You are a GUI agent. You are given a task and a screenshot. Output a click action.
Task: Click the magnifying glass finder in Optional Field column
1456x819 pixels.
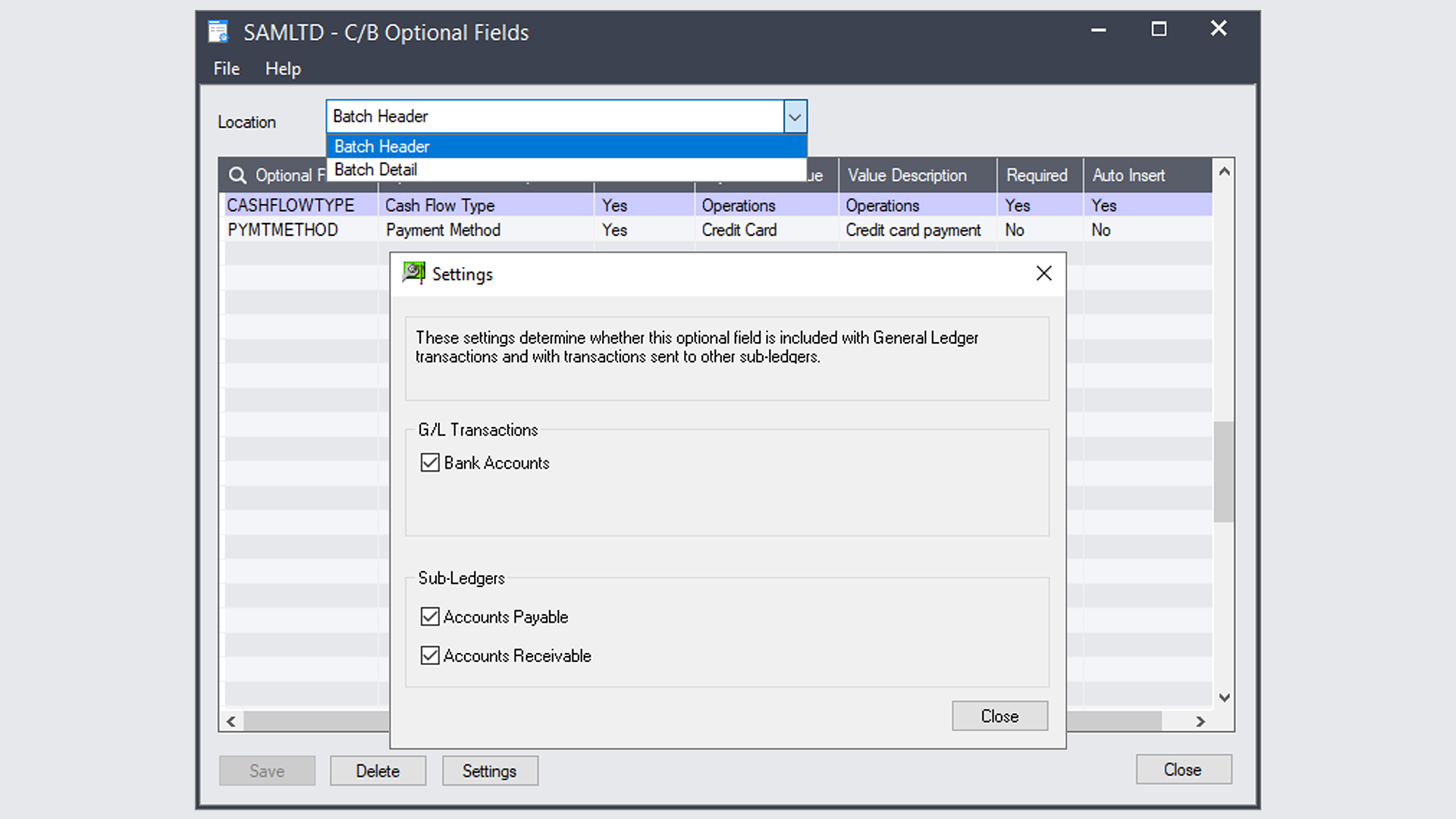(237, 175)
